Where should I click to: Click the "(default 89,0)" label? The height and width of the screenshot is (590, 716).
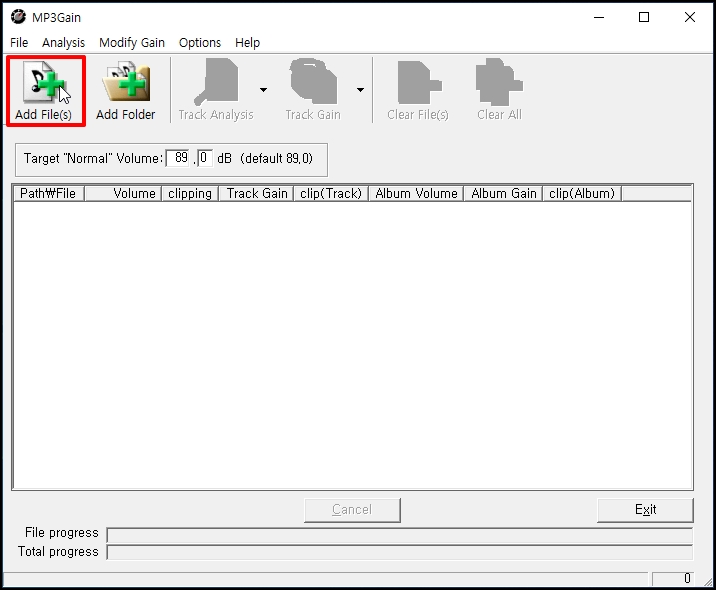point(276,158)
